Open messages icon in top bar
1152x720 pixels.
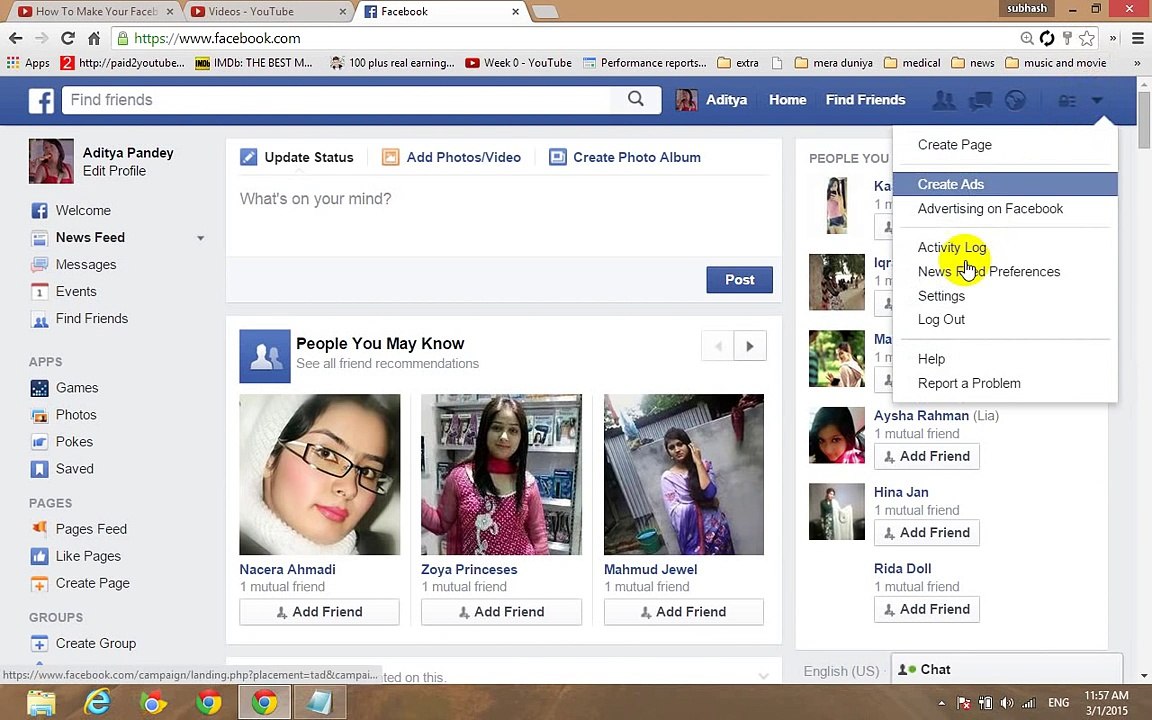coord(980,101)
